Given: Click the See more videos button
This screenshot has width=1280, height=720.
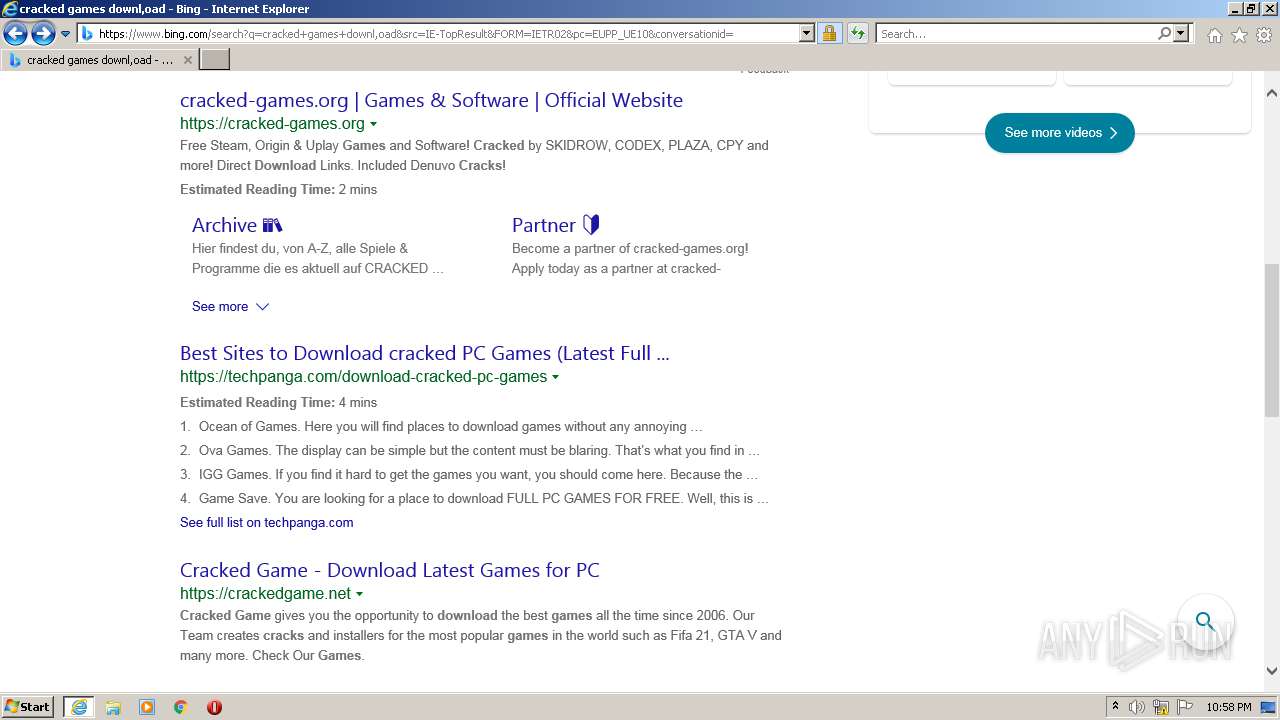Looking at the screenshot, I should 1059,133.
